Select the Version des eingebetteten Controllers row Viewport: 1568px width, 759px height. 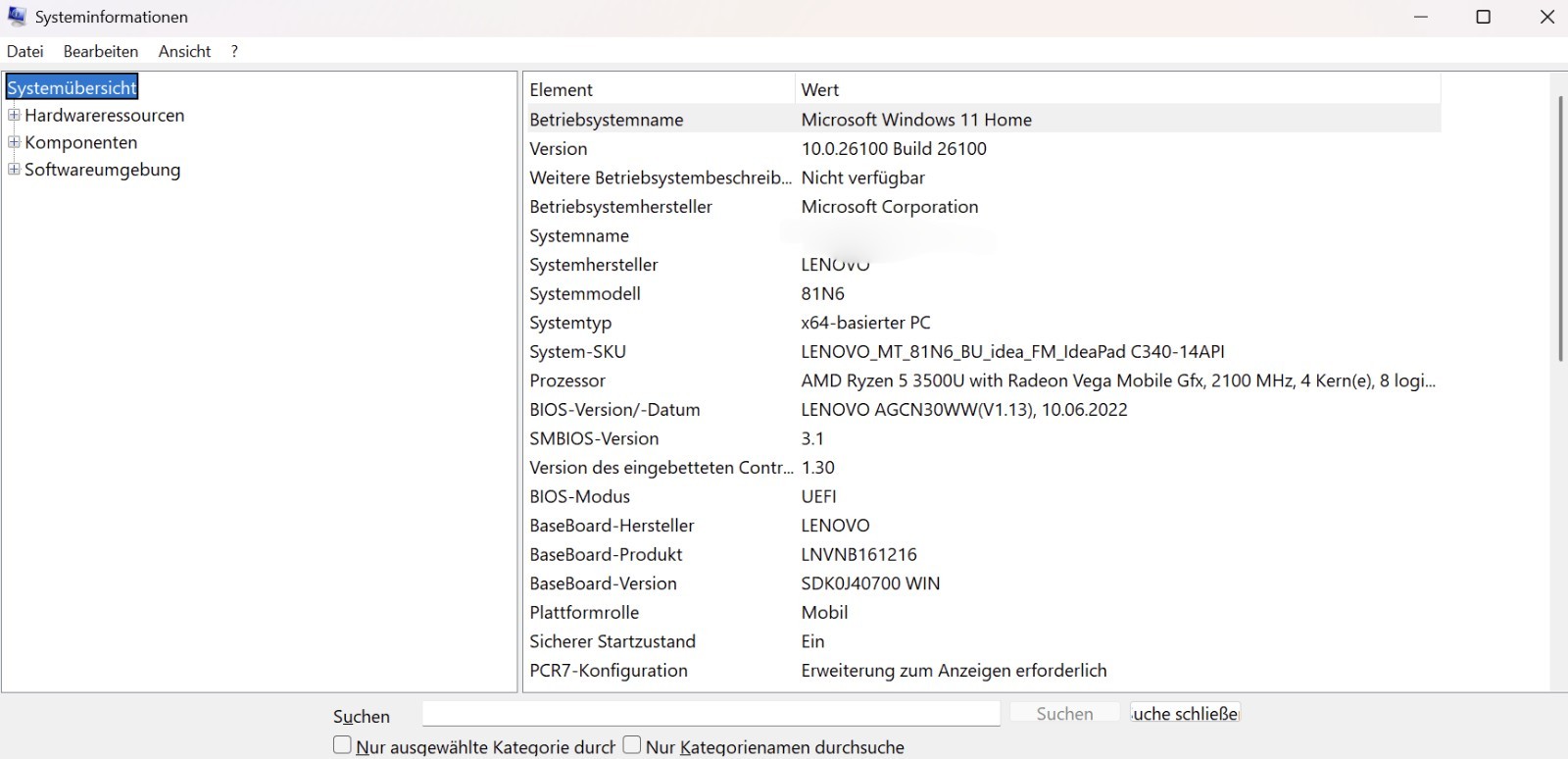pos(982,468)
